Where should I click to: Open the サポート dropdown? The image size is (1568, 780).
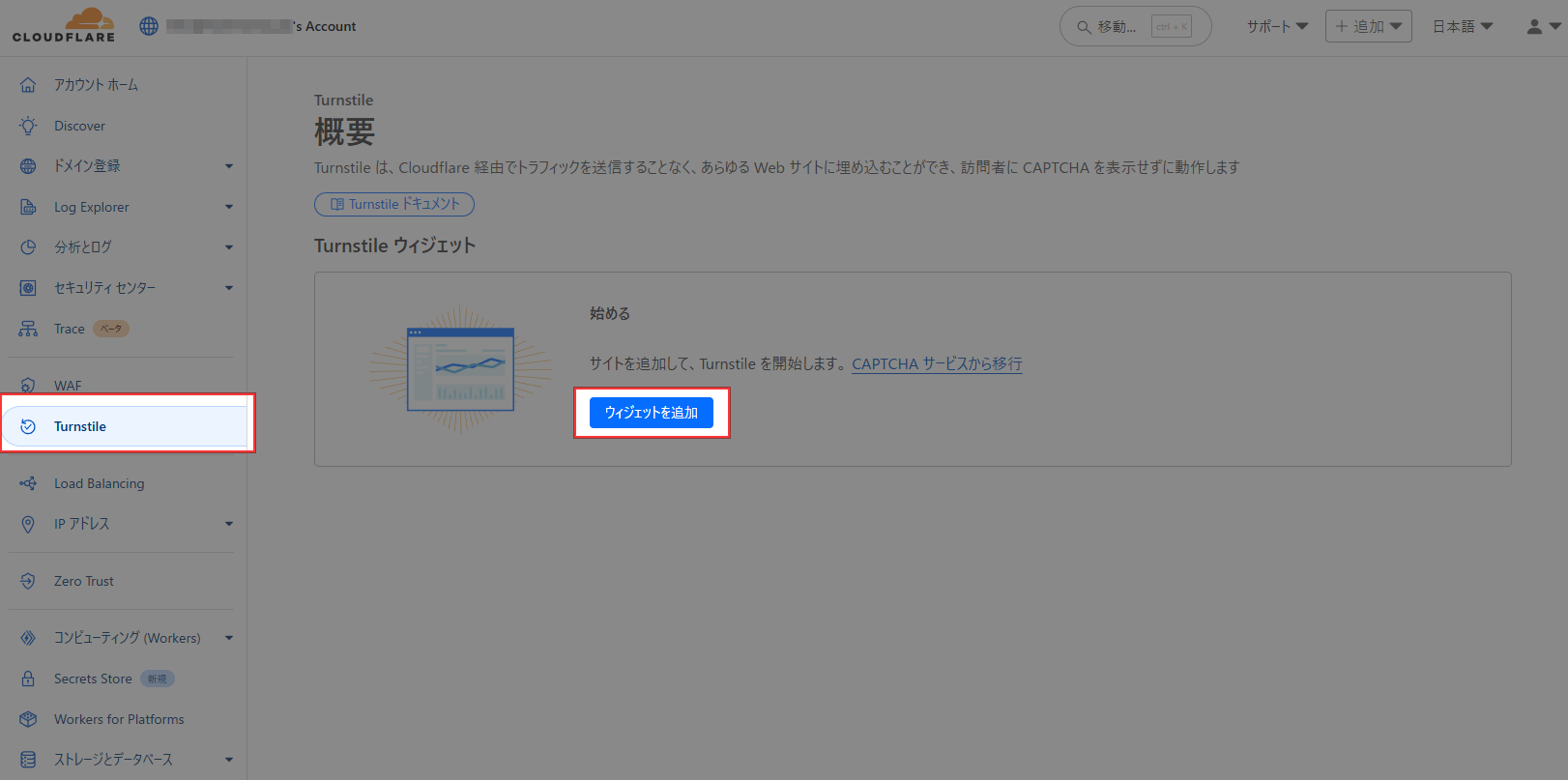(x=1277, y=26)
